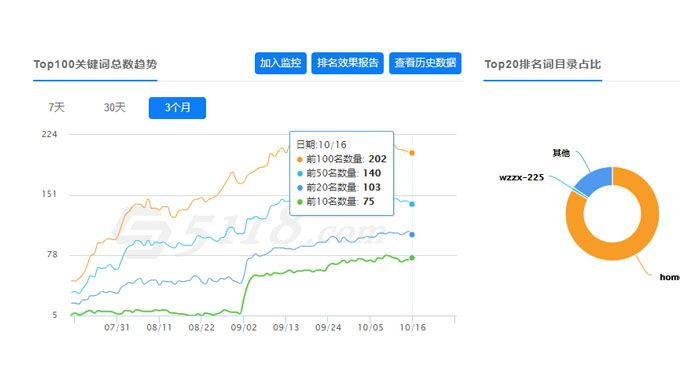Click the orange 前100名 data point at 10/16

(x=412, y=153)
